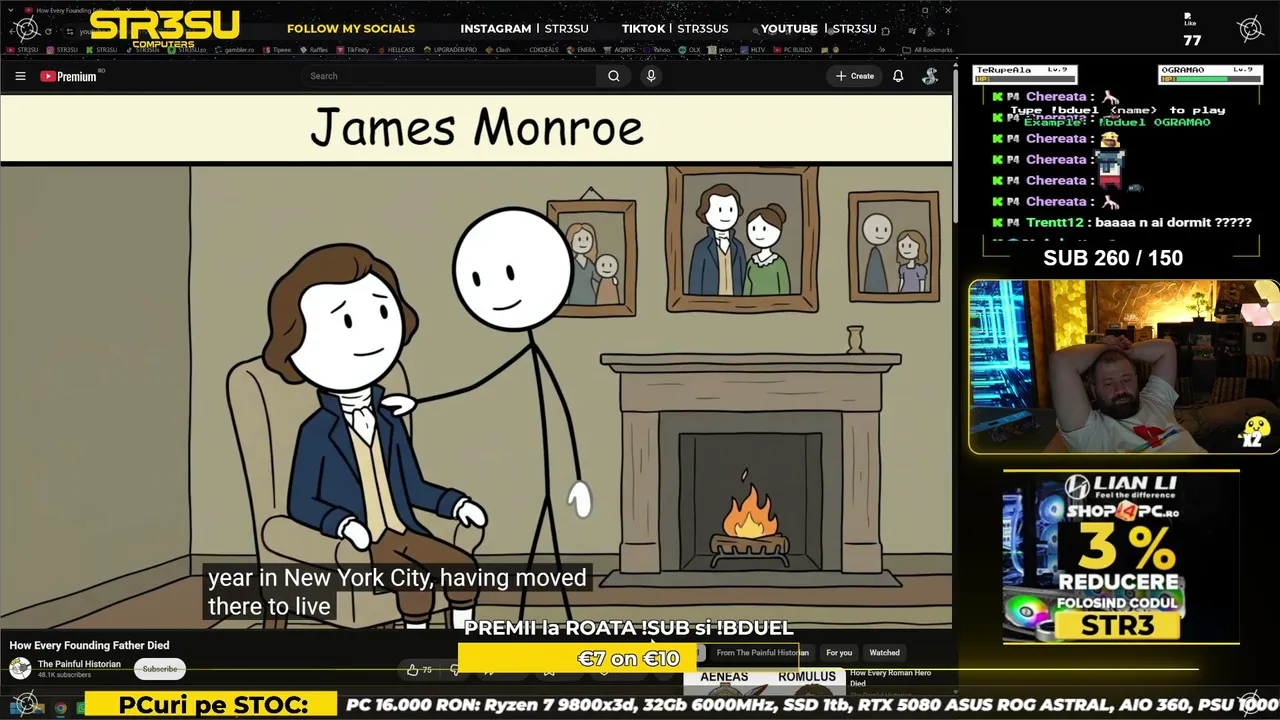The height and width of the screenshot is (720, 1280).
Task: Click the YouTube search magnifier button
Action: click(x=614, y=76)
